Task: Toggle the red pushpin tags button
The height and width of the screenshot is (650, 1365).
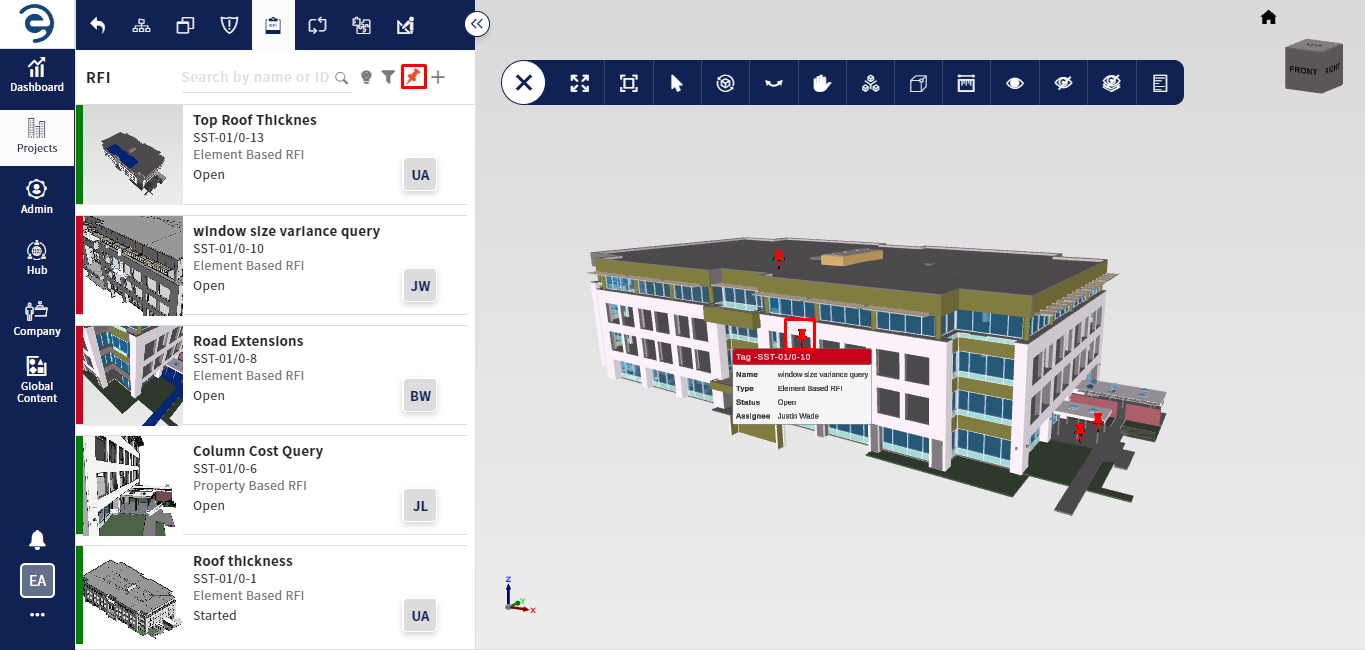Action: pos(413,76)
